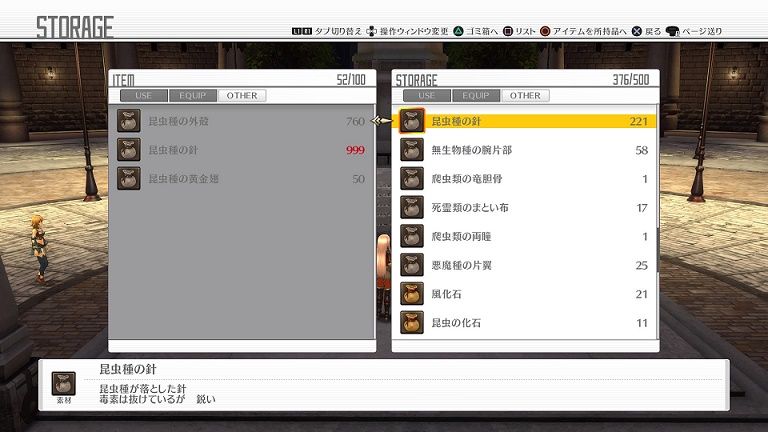The width and height of the screenshot is (768, 432).
Task: Click the 52/100 item capacity counter
Action: tap(351, 79)
